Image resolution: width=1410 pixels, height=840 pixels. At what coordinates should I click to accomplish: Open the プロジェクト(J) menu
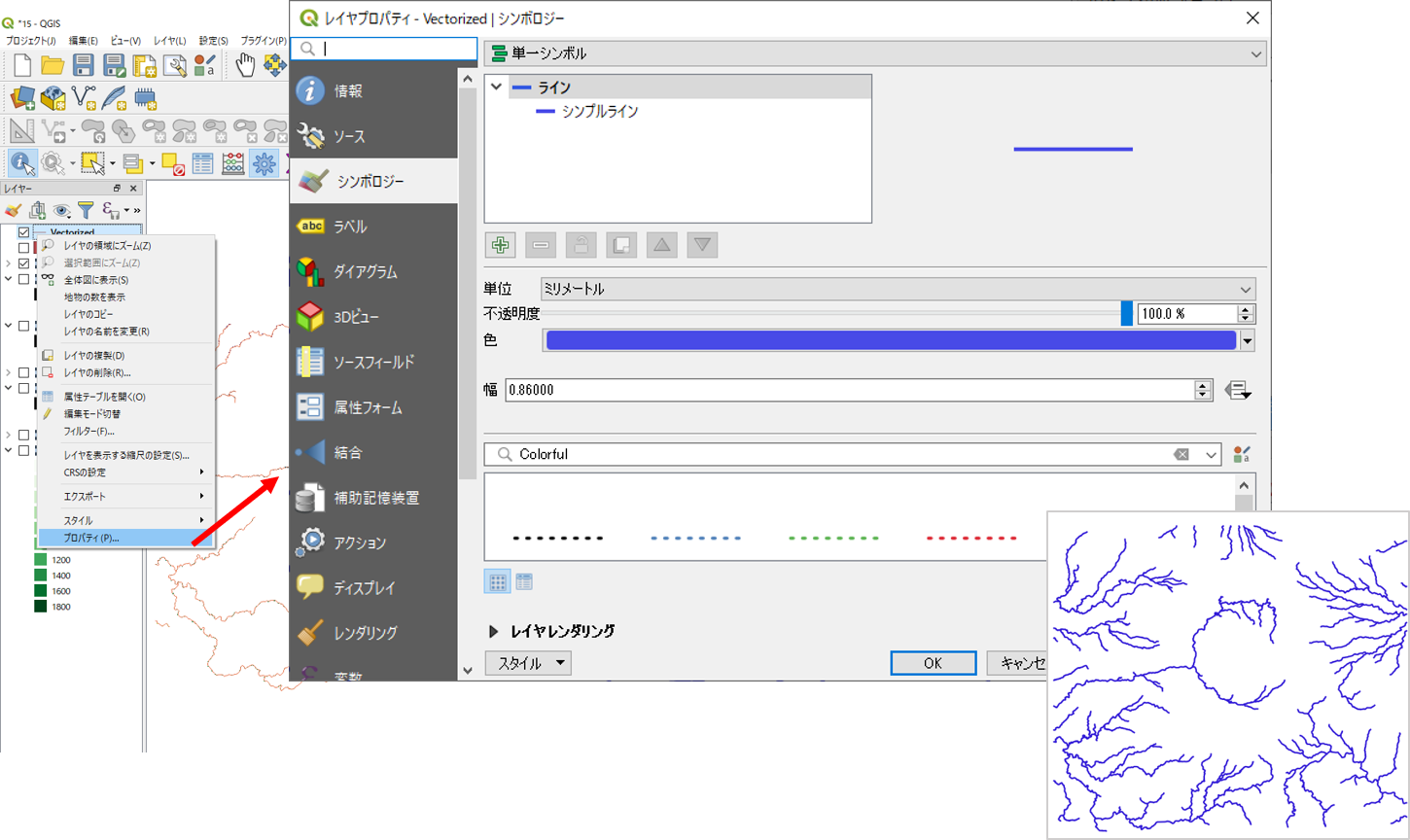tap(31, 41)
